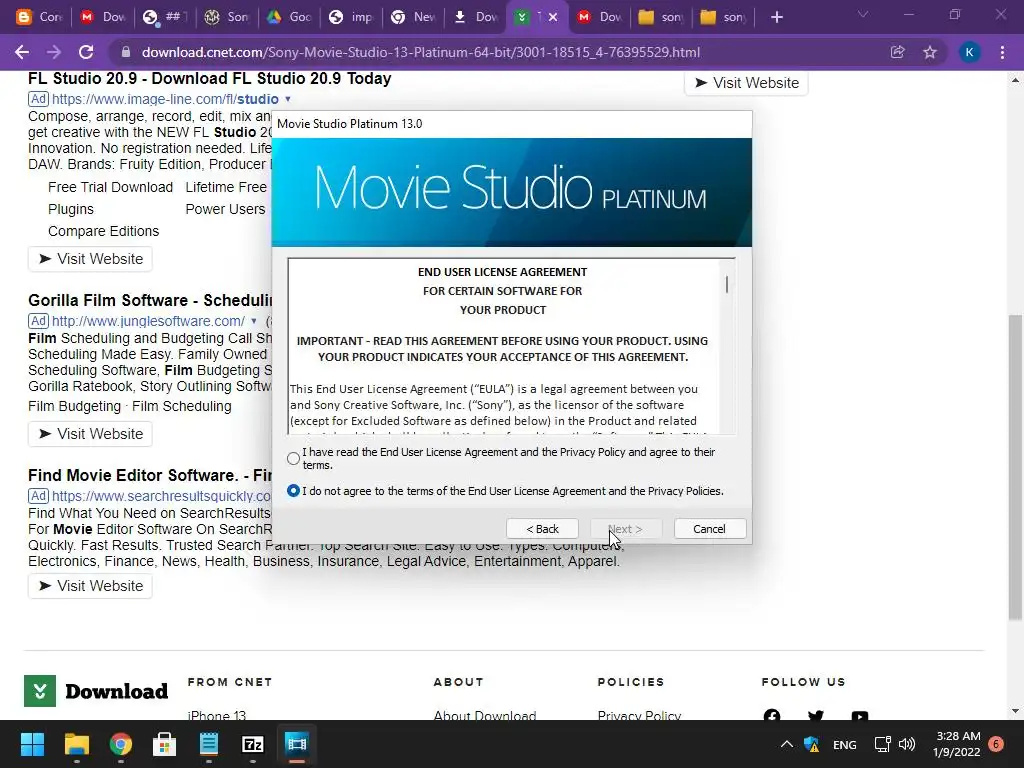The image size is (1024, 768).
Task: Go back in Chrome browser
Action: pos(22,52)
